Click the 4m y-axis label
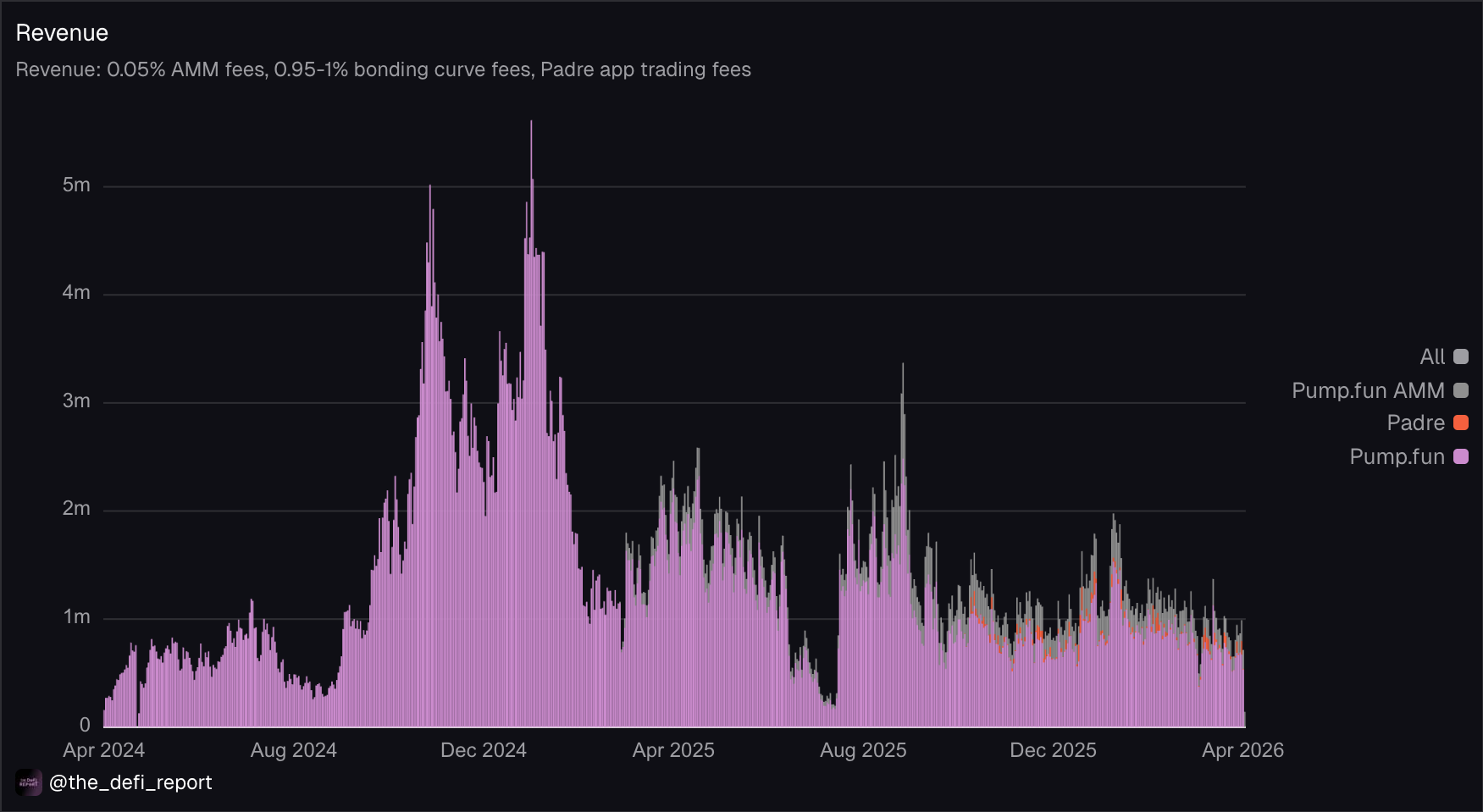1483x812 pixels. [76, 292]
